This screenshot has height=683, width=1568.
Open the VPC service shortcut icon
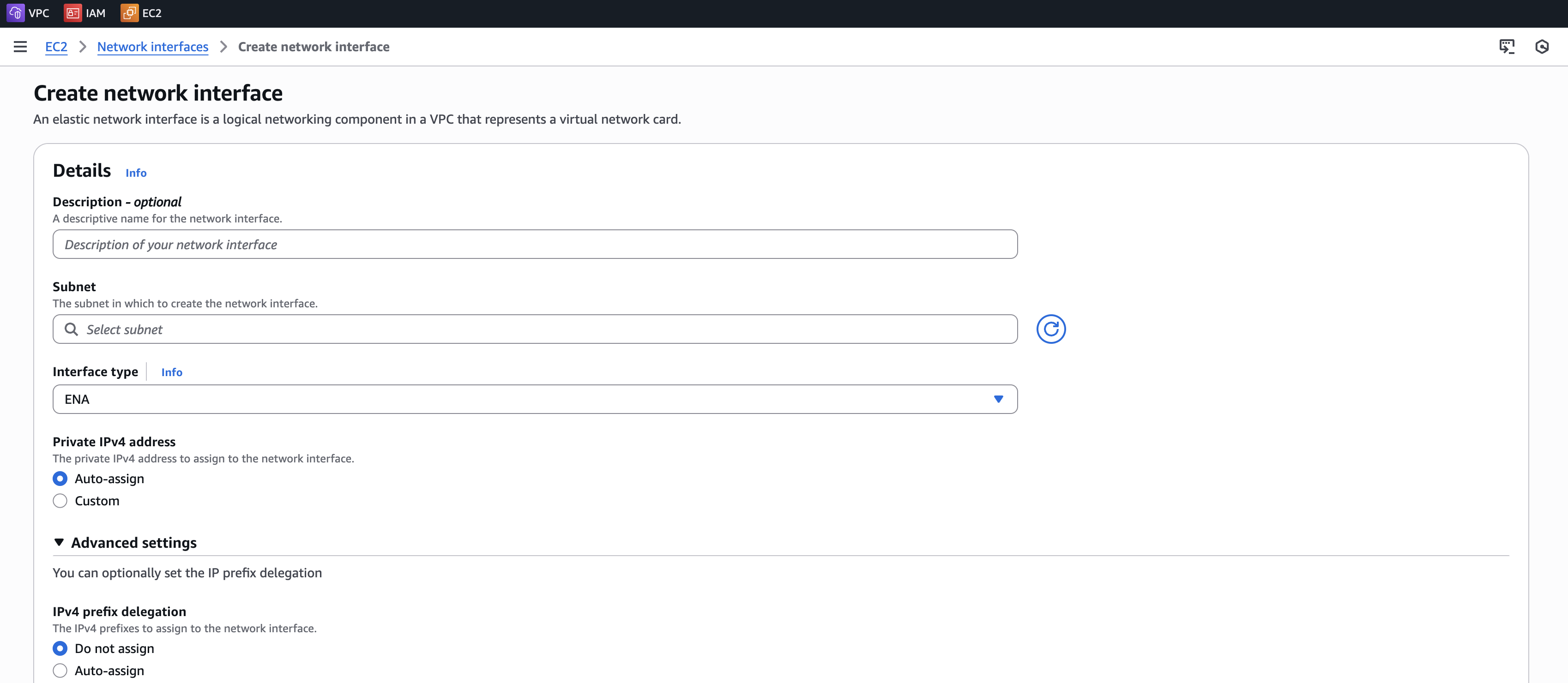tap(15, 13)
